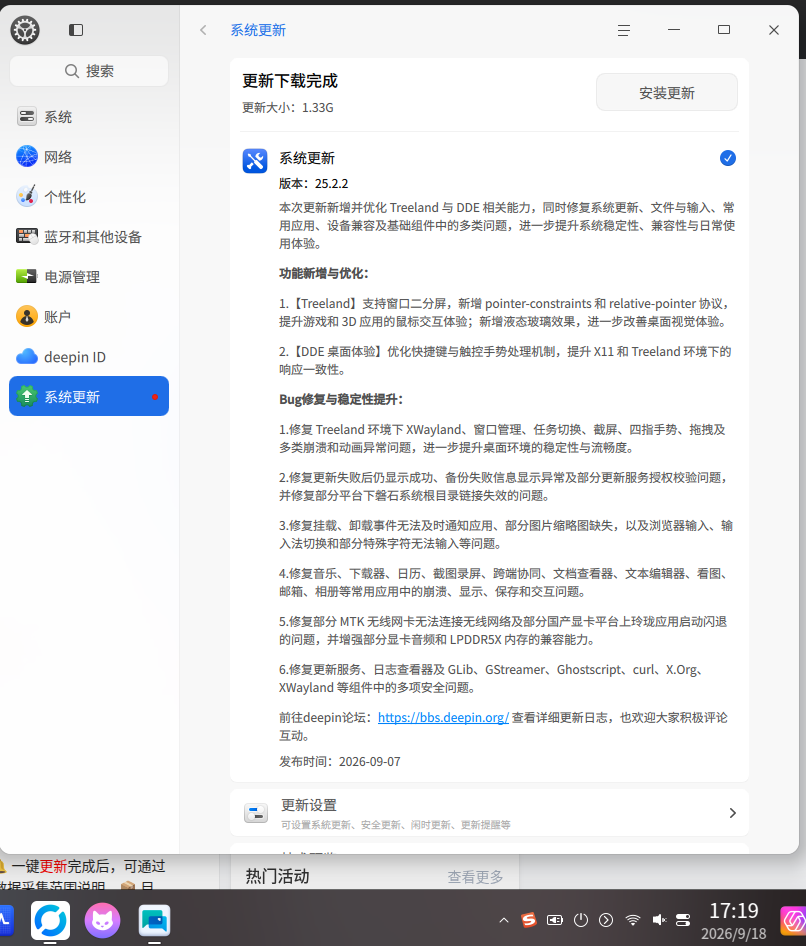806x946 pixels.
Task: Launch the pink cat app in the dock
Action: 103,921
